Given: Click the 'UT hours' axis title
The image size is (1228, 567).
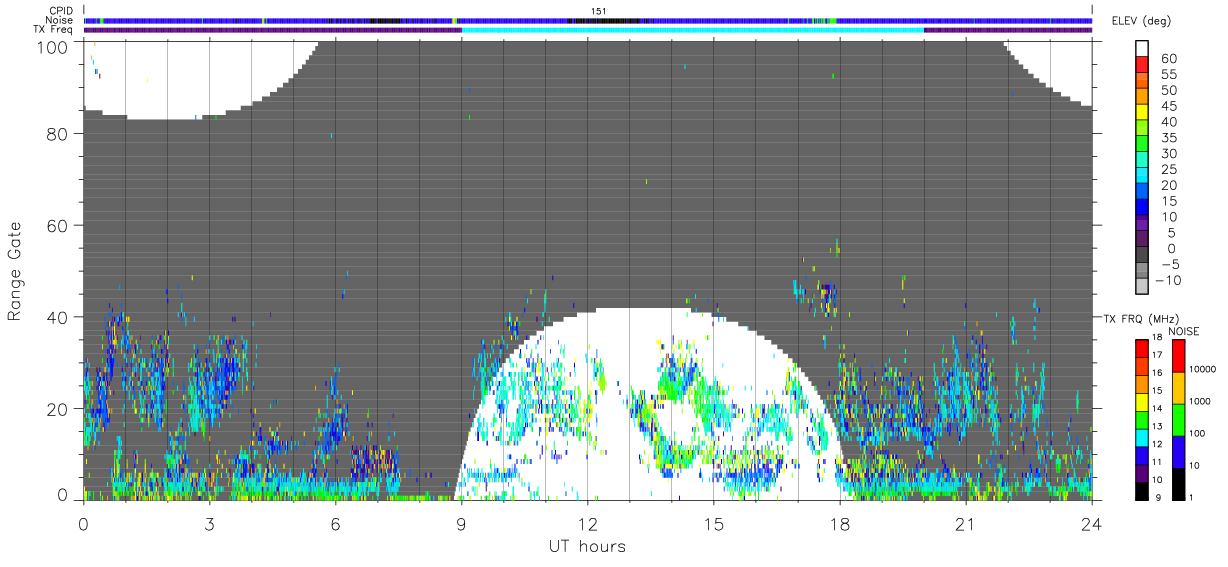Looking at the screenshot, I should coord(586,546).
